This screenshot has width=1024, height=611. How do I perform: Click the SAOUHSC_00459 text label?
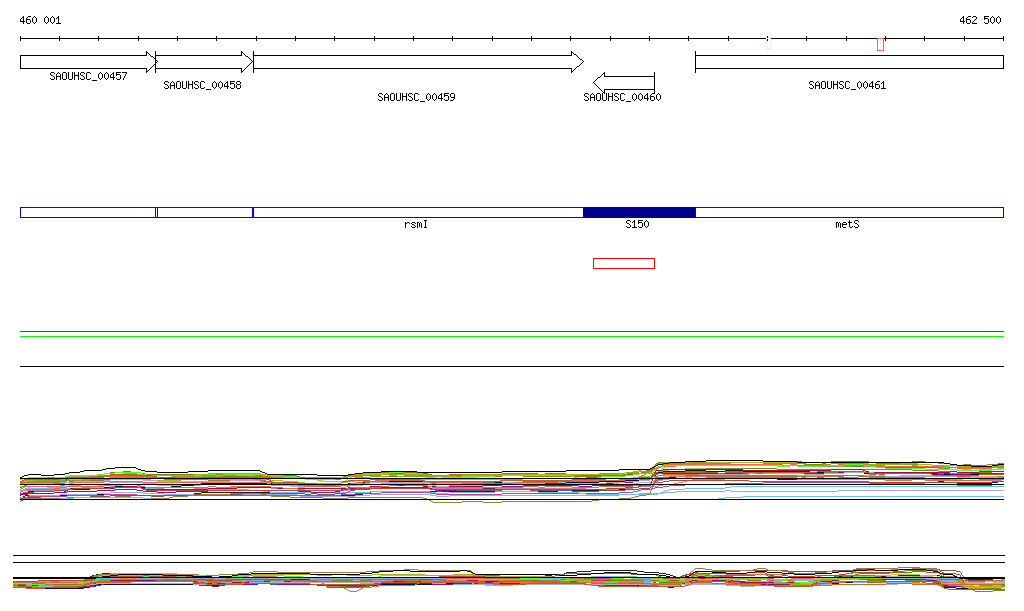click(416, 98)
